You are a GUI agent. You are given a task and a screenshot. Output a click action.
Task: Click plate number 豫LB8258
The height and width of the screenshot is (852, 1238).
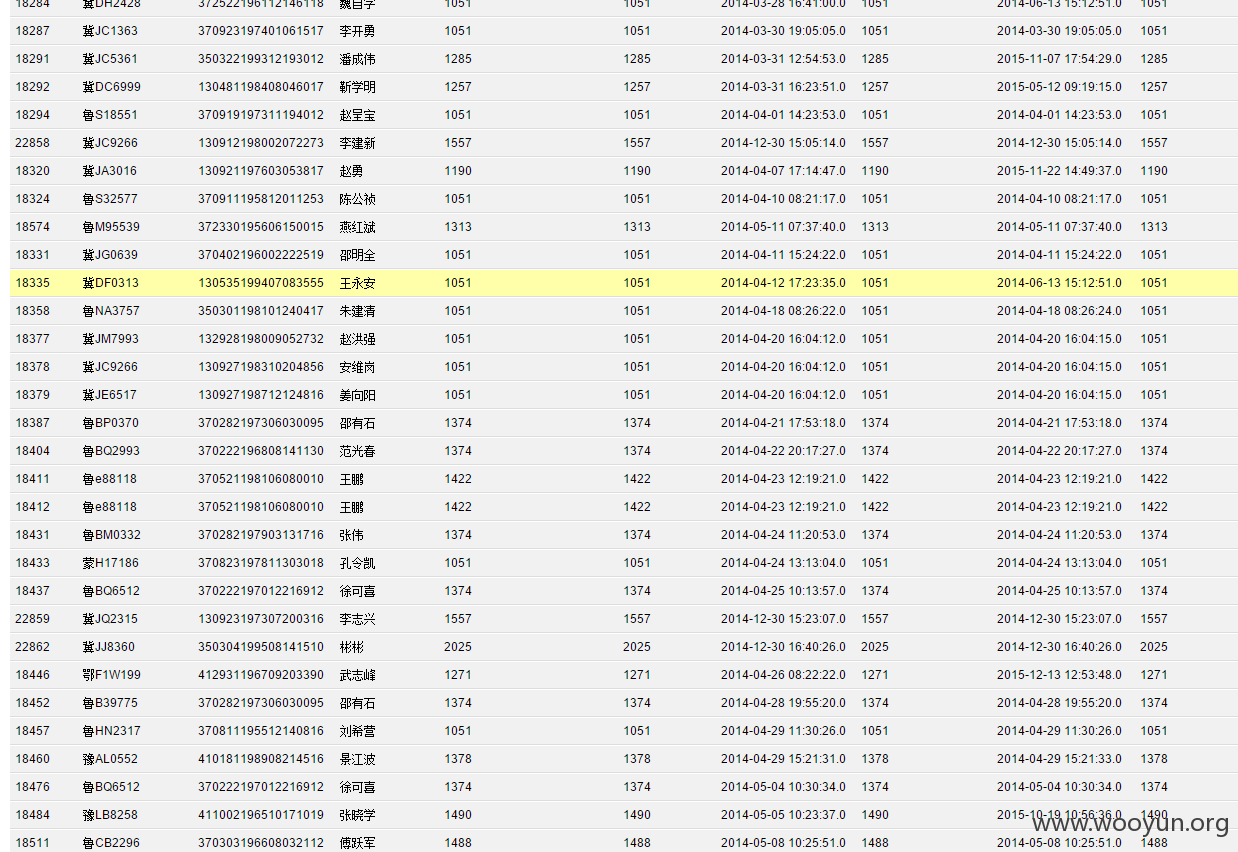110,815
